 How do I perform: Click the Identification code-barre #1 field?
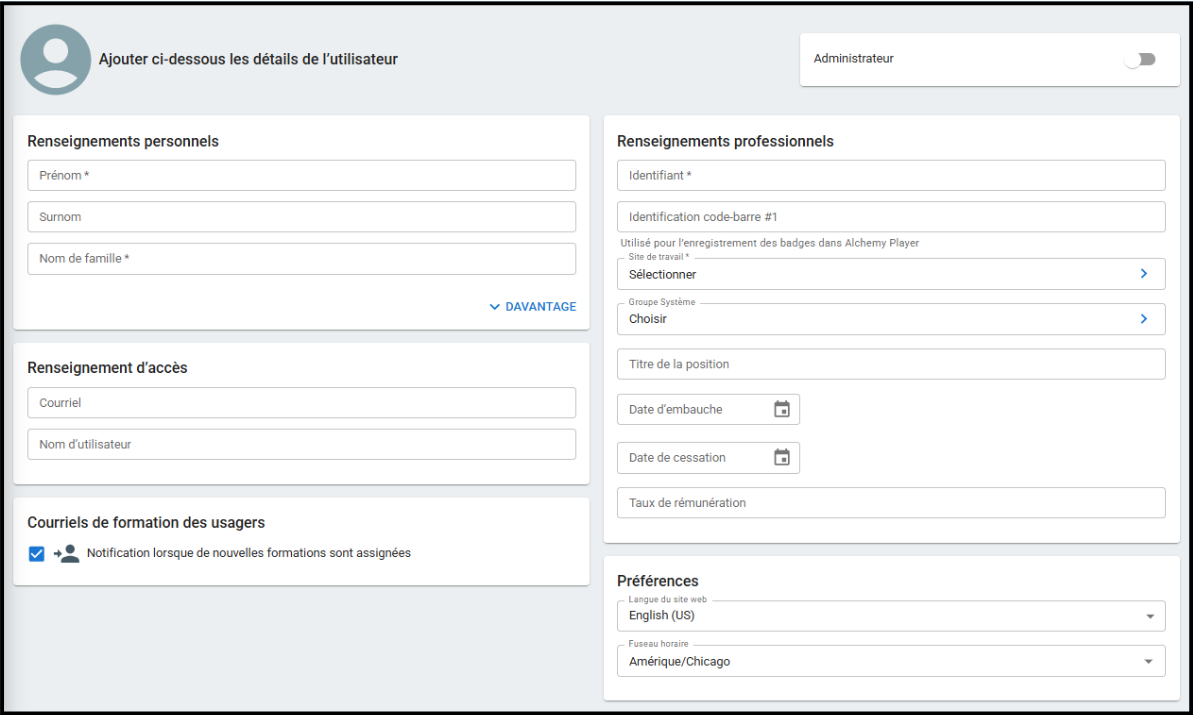[891, 217]
